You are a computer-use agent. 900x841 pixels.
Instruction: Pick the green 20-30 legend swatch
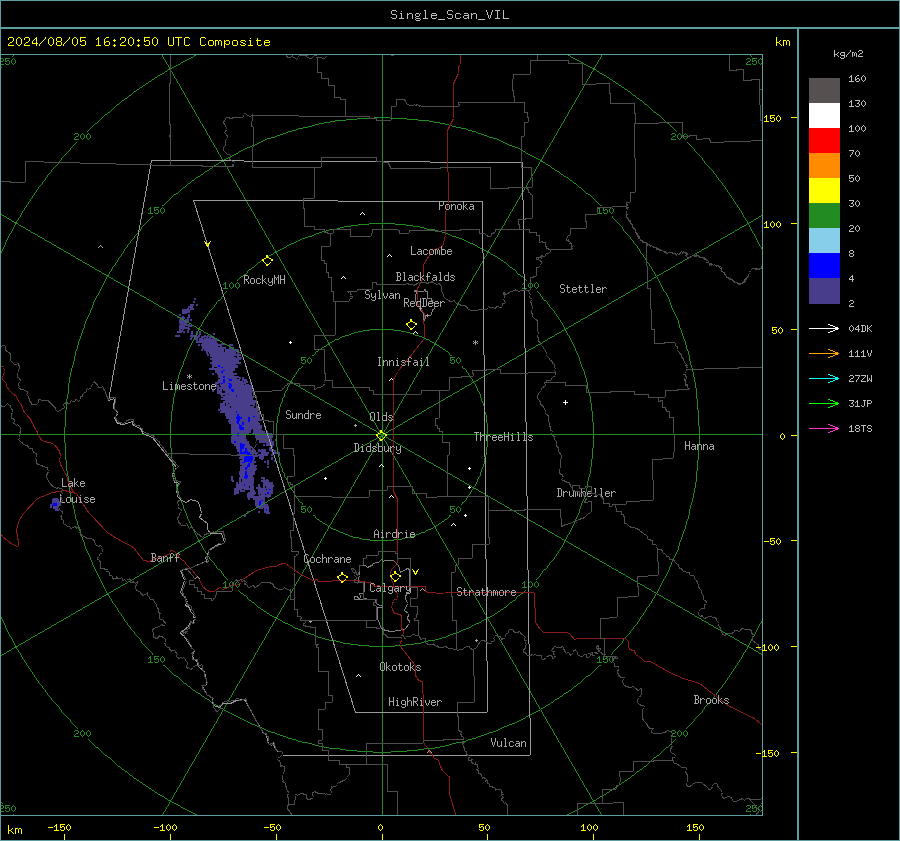[x=824, y=215]
